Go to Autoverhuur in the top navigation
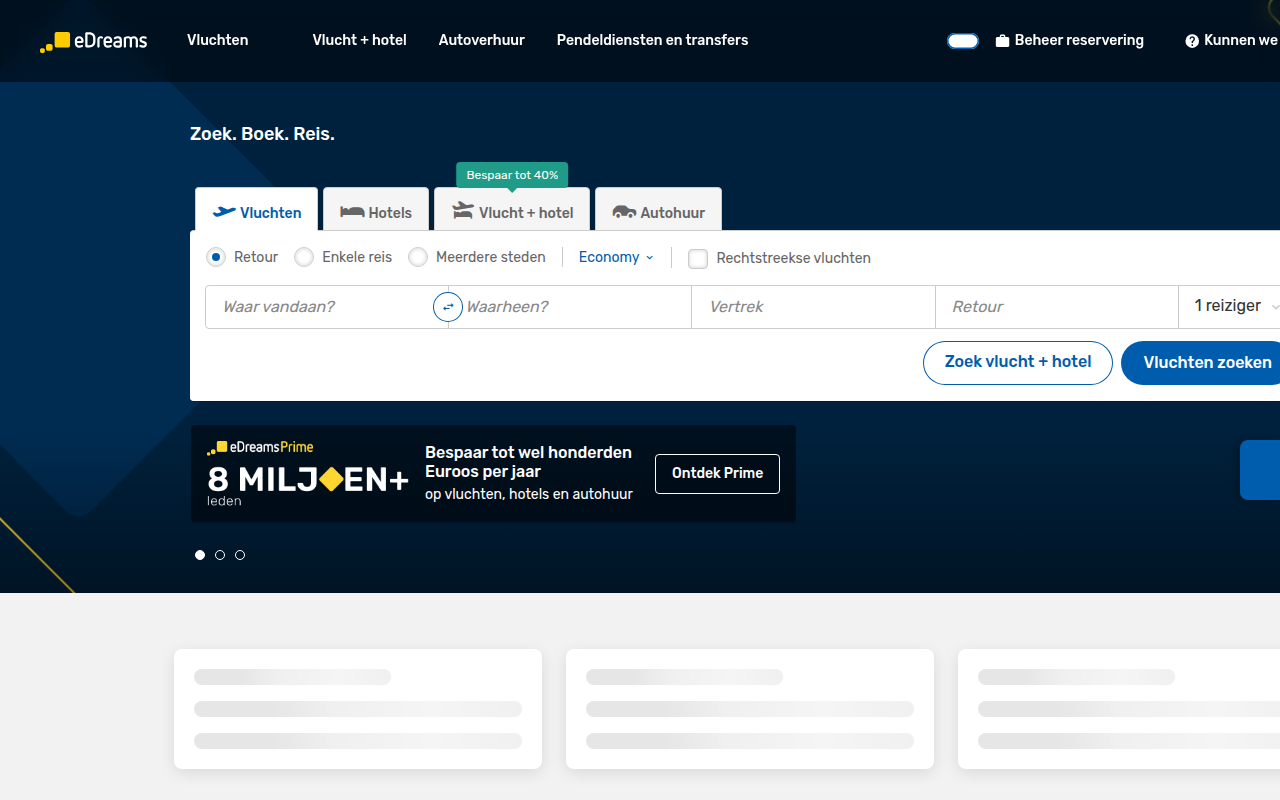The height and width of the screenshot is (800, 1280). pos(482,40)
